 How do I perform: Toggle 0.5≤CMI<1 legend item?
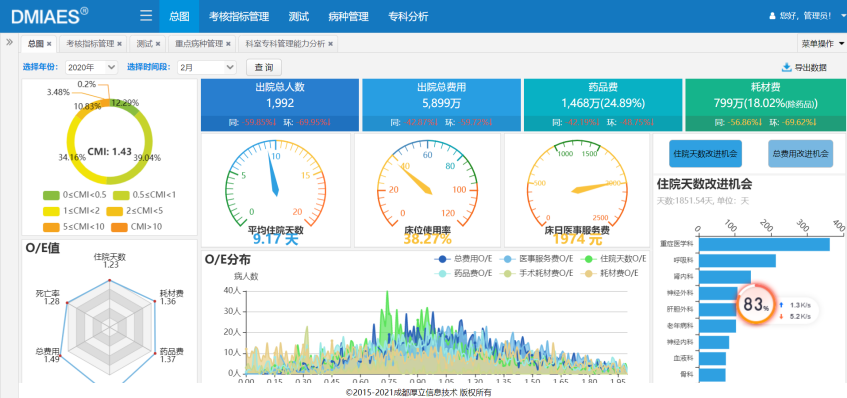pos(144,194)
